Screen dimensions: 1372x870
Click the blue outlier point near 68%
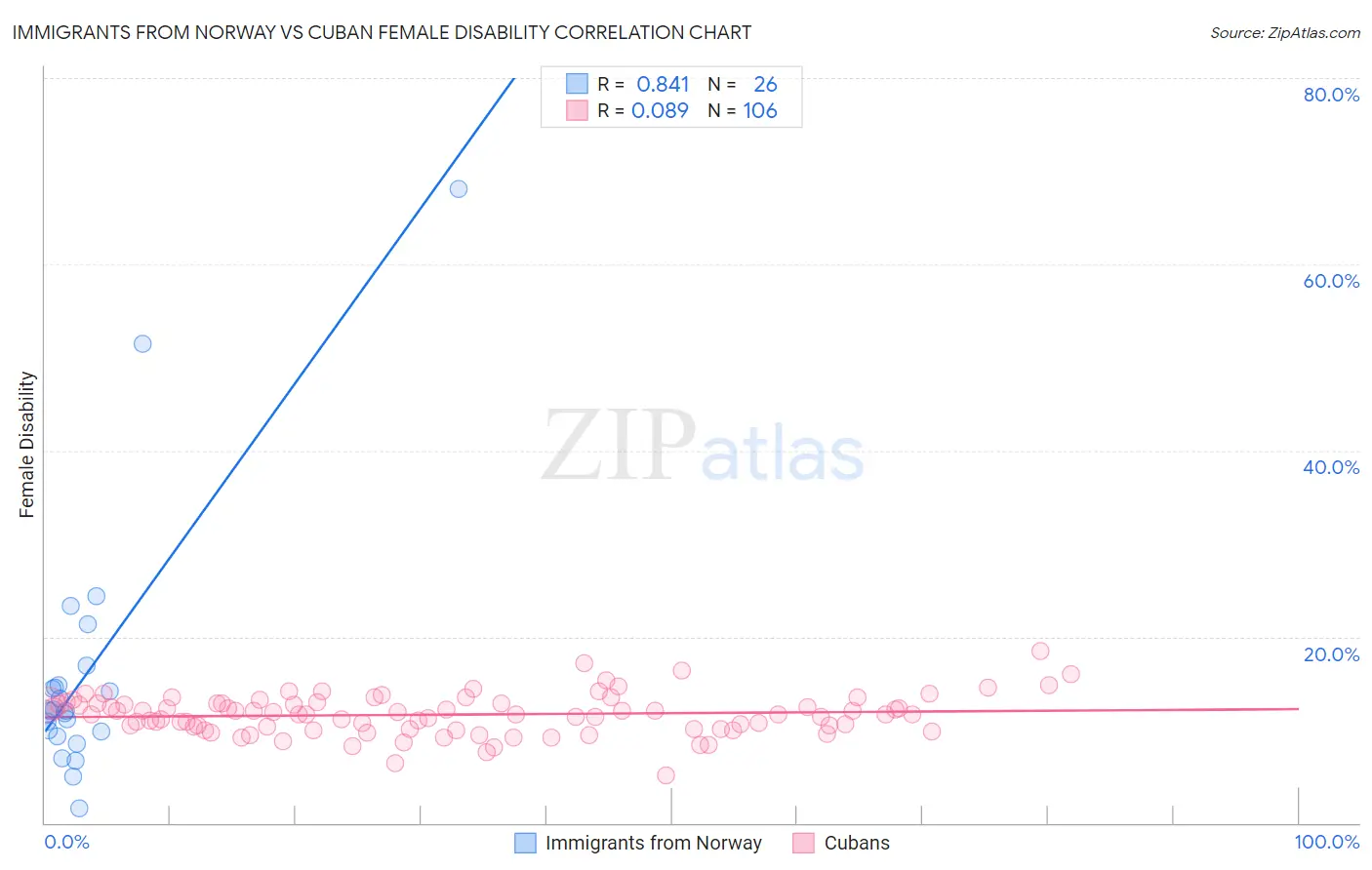(459, 189)
